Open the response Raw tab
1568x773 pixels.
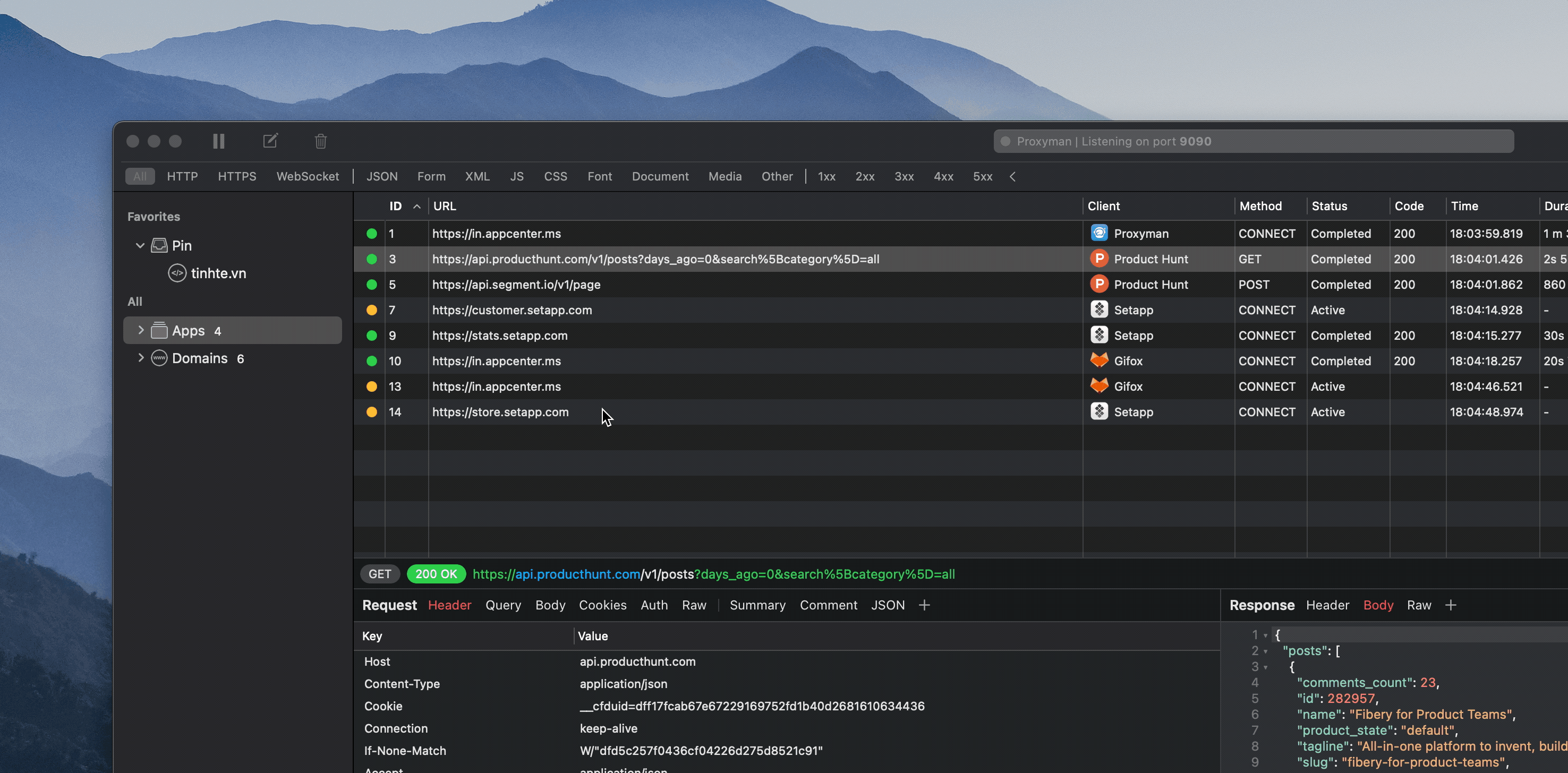click(x=1418, y=605)
